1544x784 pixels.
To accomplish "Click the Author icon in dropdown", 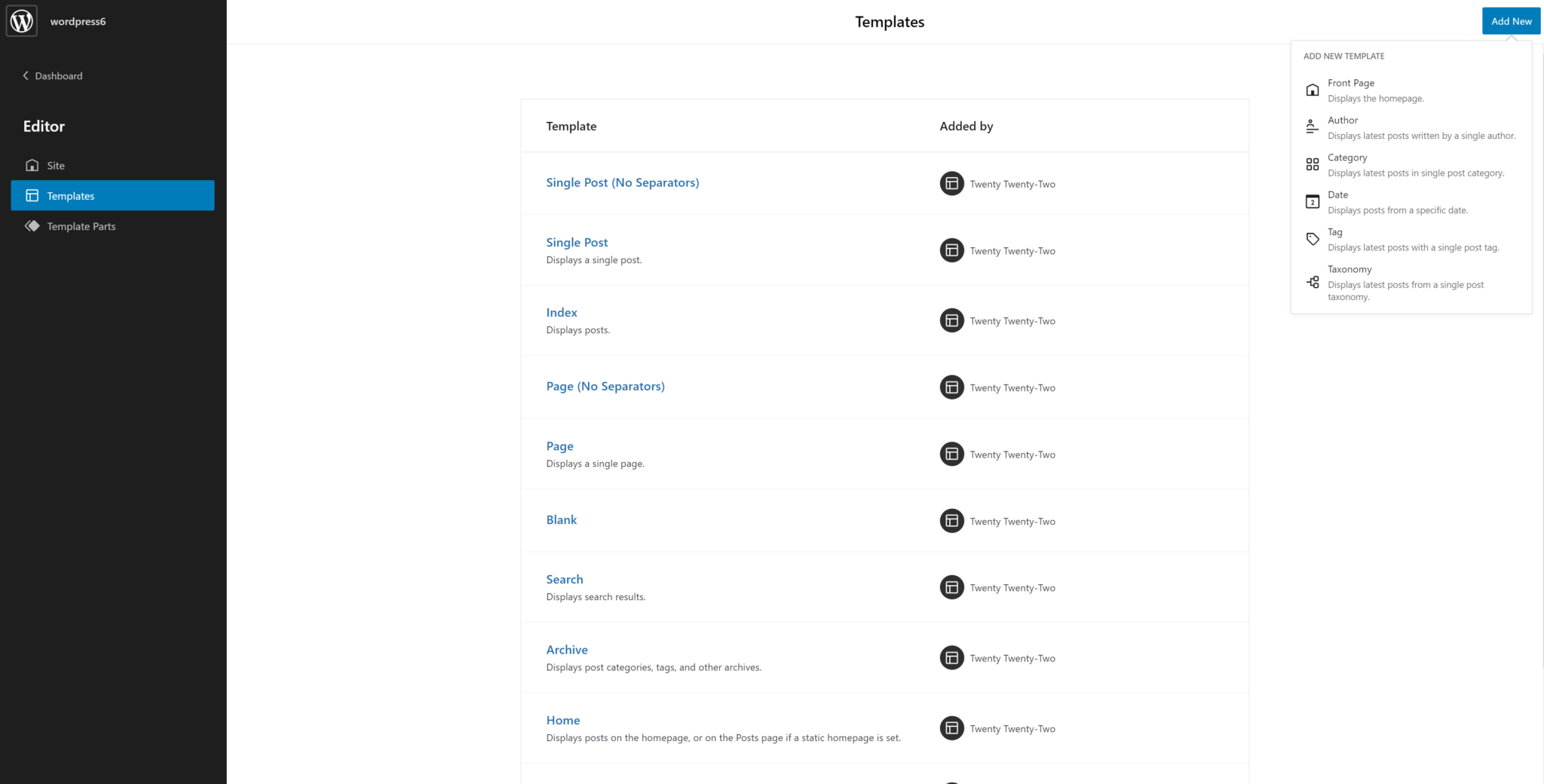I will [1313, 127].
